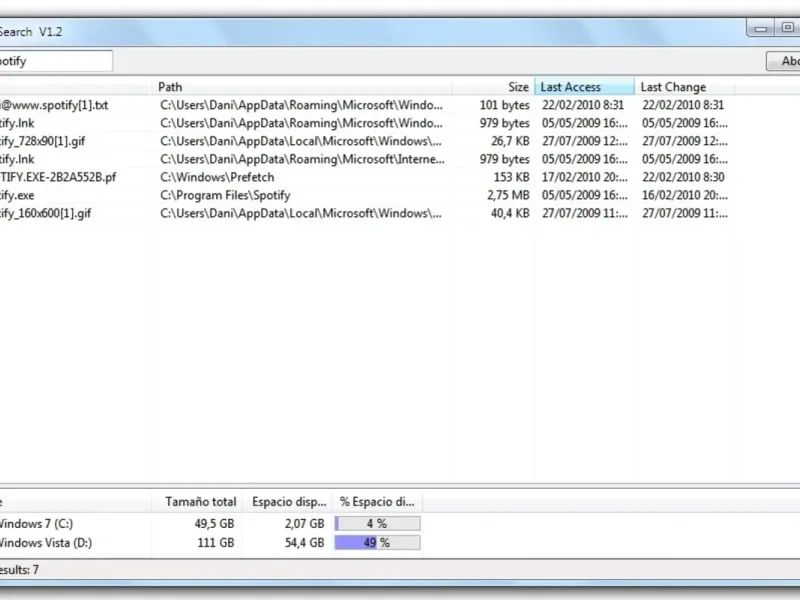Click the 4 % free space bar
This screenshot has height=600, width=800.
[x=378, y=523]
